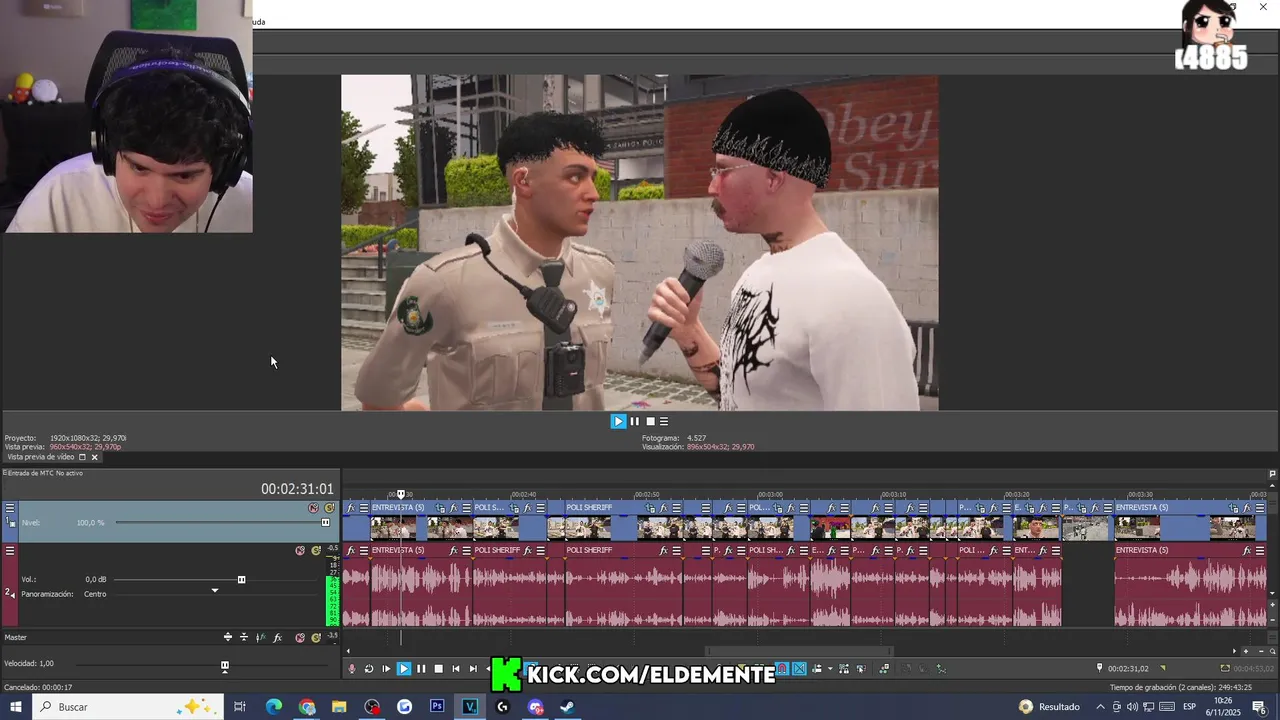Stop the video preview window
This screenshot has height=720, width=1280.
(650, 421)
